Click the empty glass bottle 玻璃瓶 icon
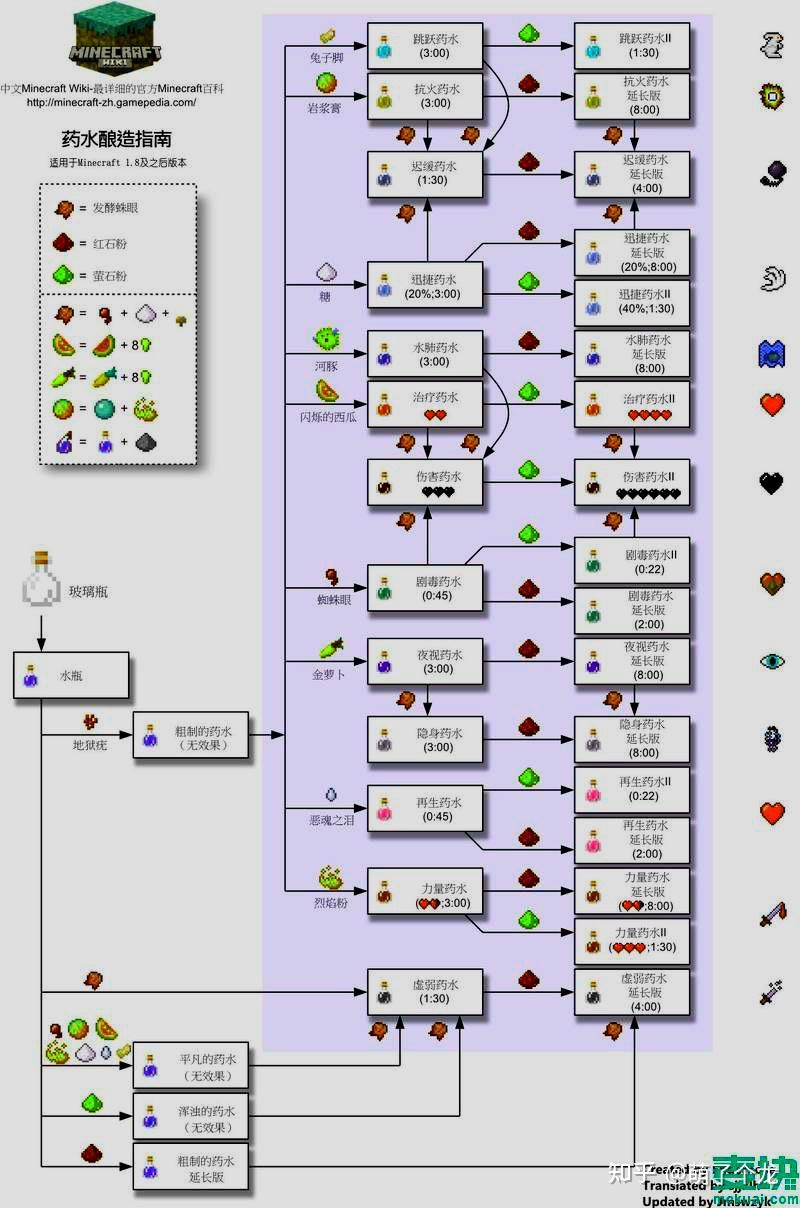Viewport: 800px width, 1208px height. 42,579
